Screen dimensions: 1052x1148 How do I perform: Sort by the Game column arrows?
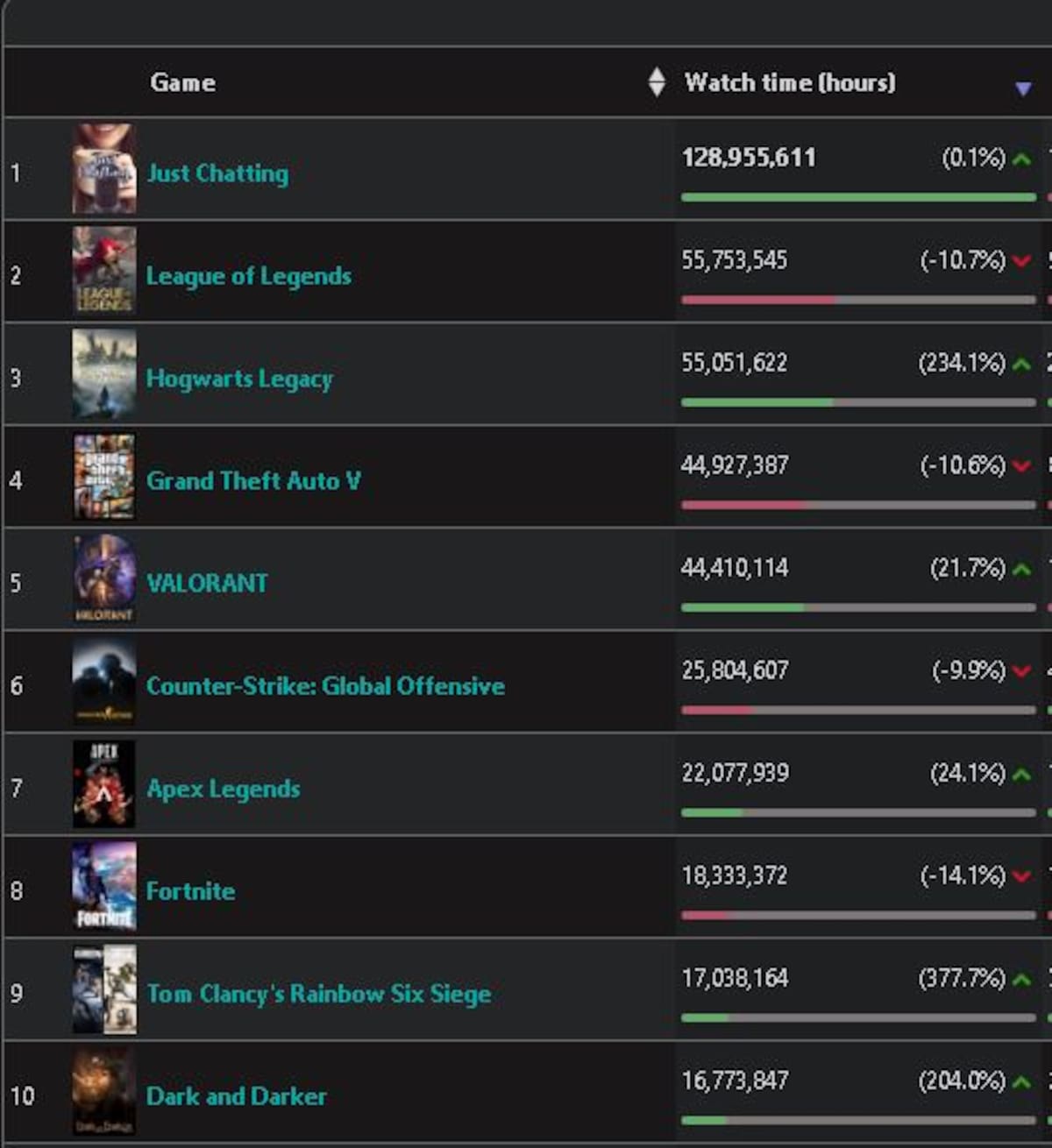click(657, 82)
